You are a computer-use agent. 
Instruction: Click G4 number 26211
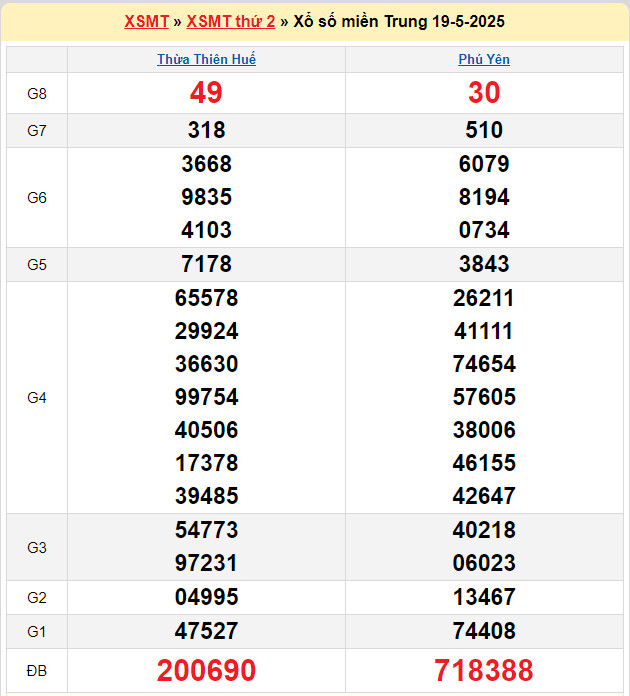484,298
